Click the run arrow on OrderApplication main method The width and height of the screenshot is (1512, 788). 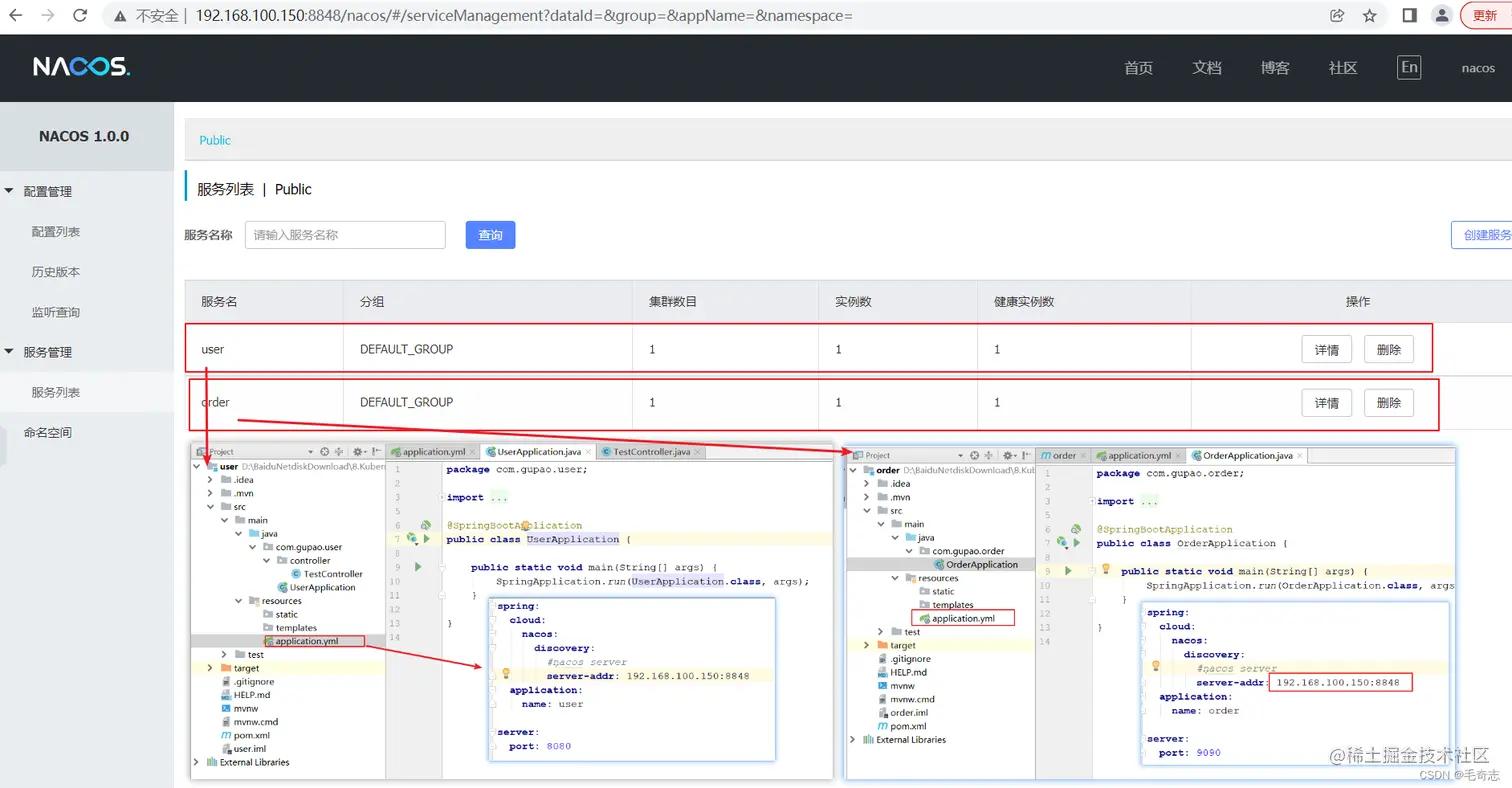[1068, 570]
